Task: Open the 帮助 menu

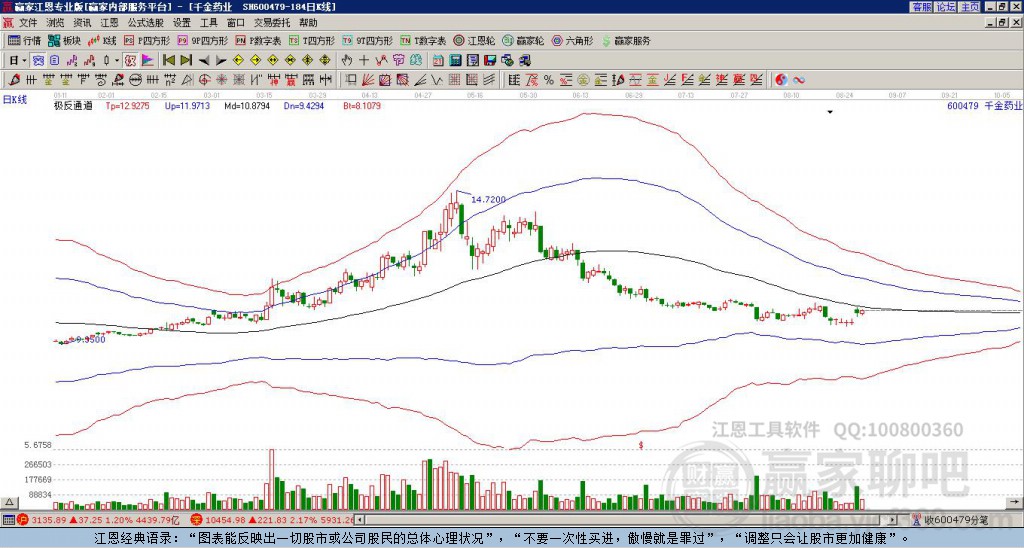Action: click(x=308, y=23)
